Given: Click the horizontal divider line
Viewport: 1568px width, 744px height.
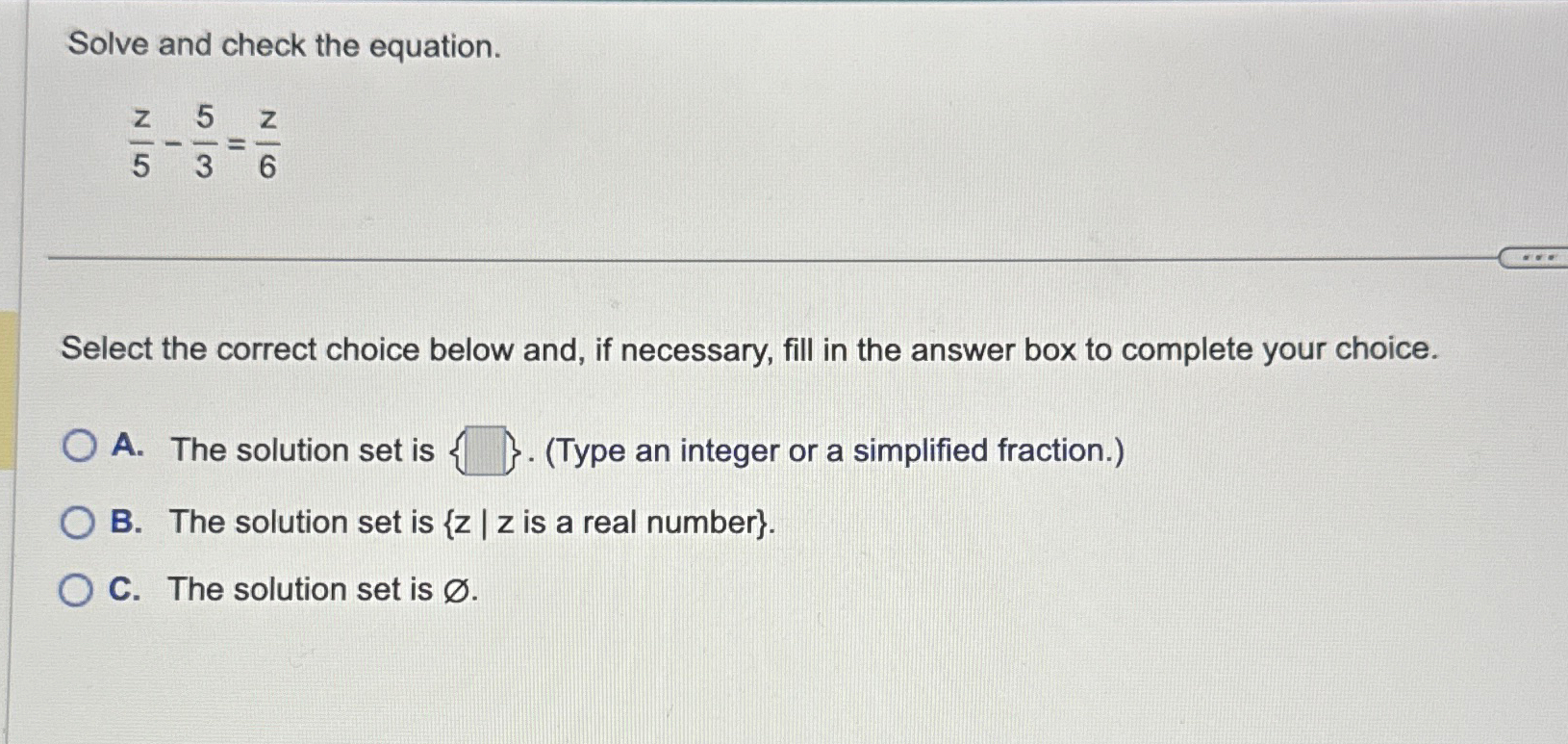Looking at the screenshot, I should (x=770, y=255).
